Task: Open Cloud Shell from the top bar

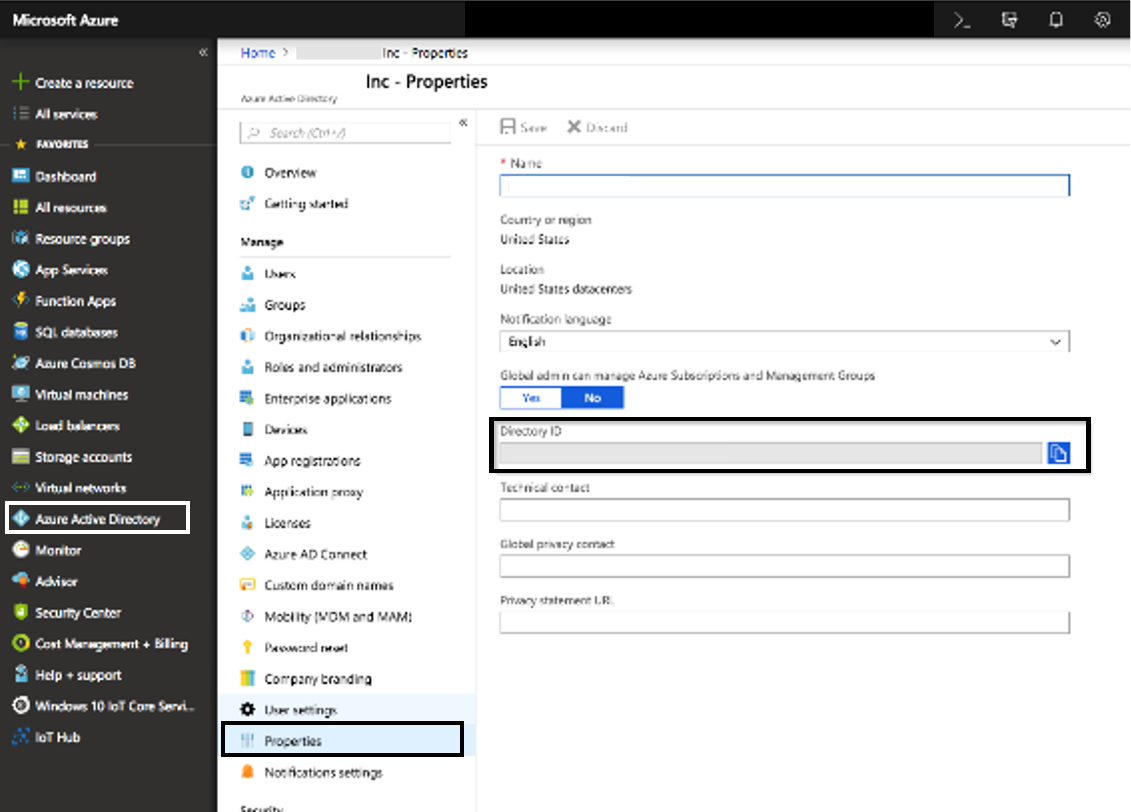Action: point(962,20)
